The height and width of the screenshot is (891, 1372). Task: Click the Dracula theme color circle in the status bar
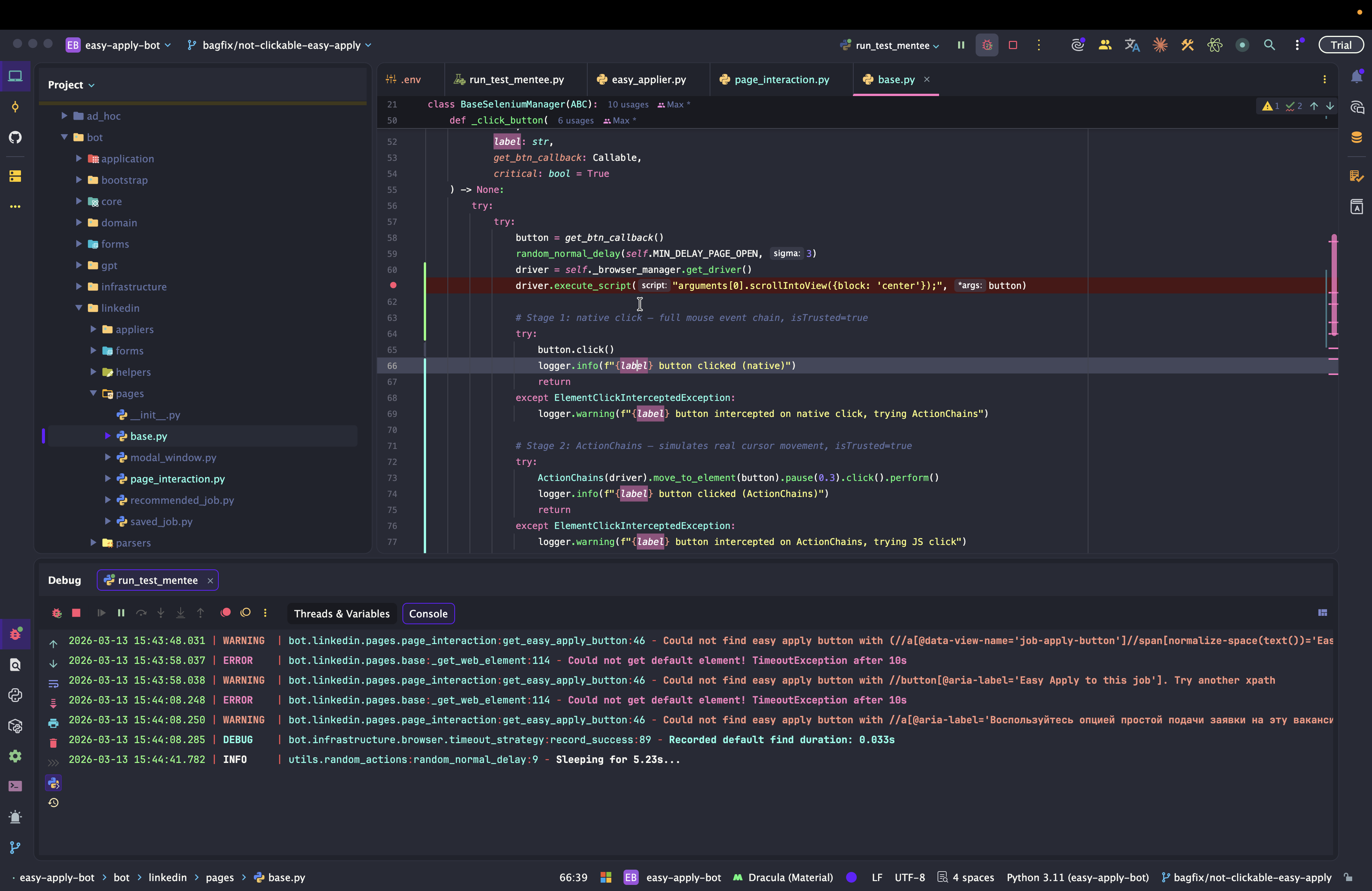coord(851,877)
